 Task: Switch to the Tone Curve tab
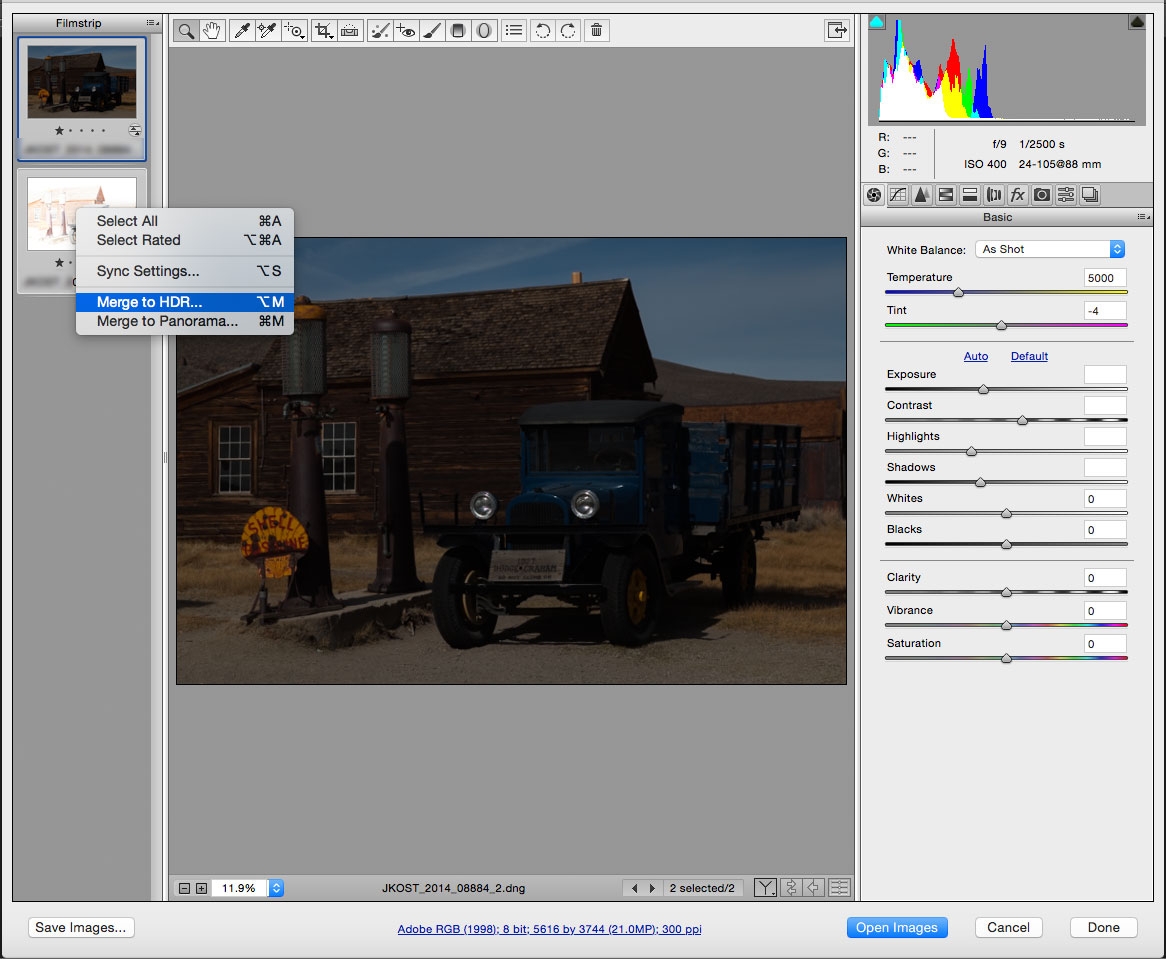tap(898, 195)
